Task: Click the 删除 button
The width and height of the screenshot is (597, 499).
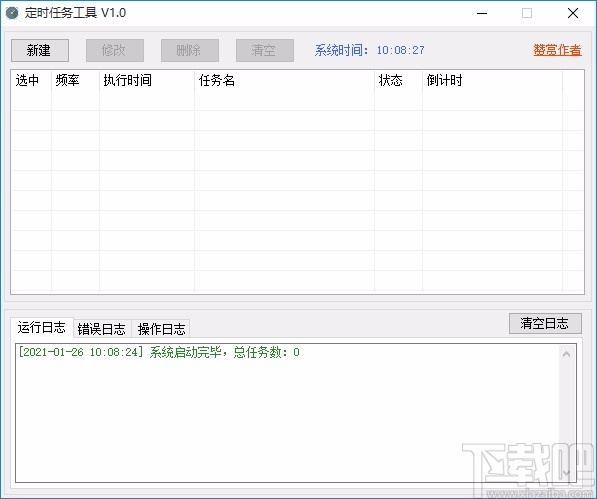Action: (x=190, y=50)
